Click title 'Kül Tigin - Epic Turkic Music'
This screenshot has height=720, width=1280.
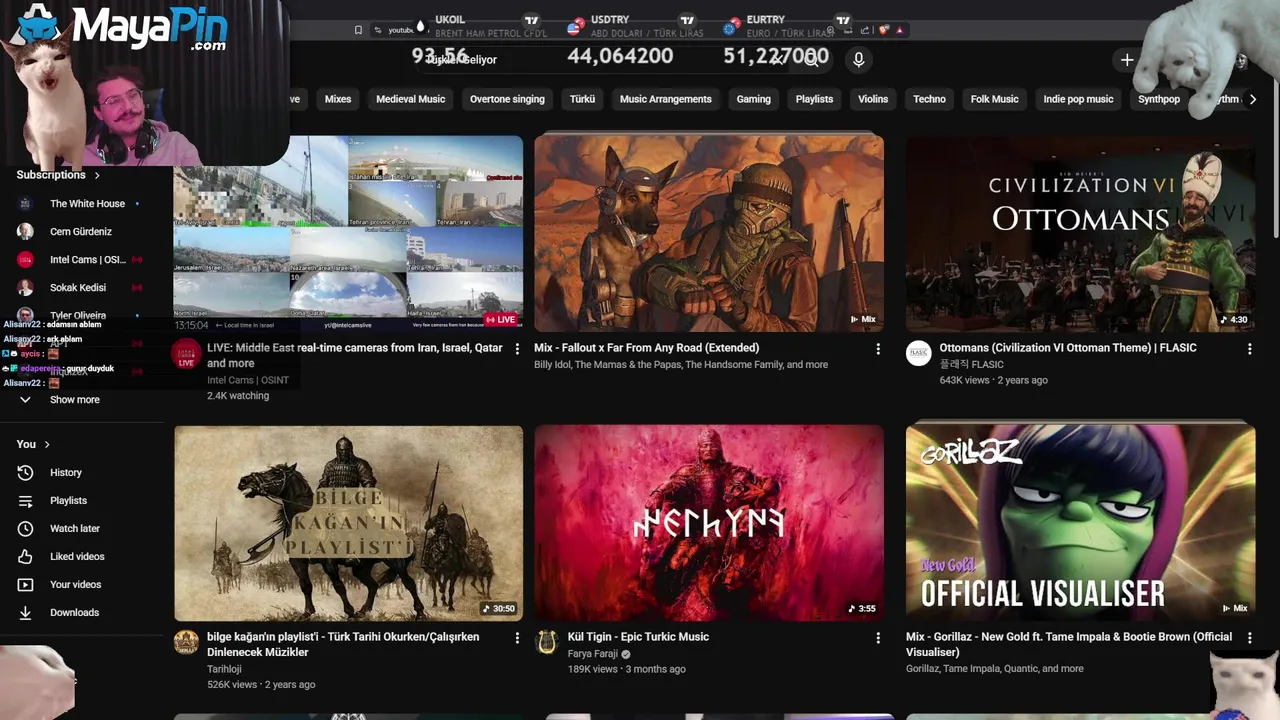[638, 637]
